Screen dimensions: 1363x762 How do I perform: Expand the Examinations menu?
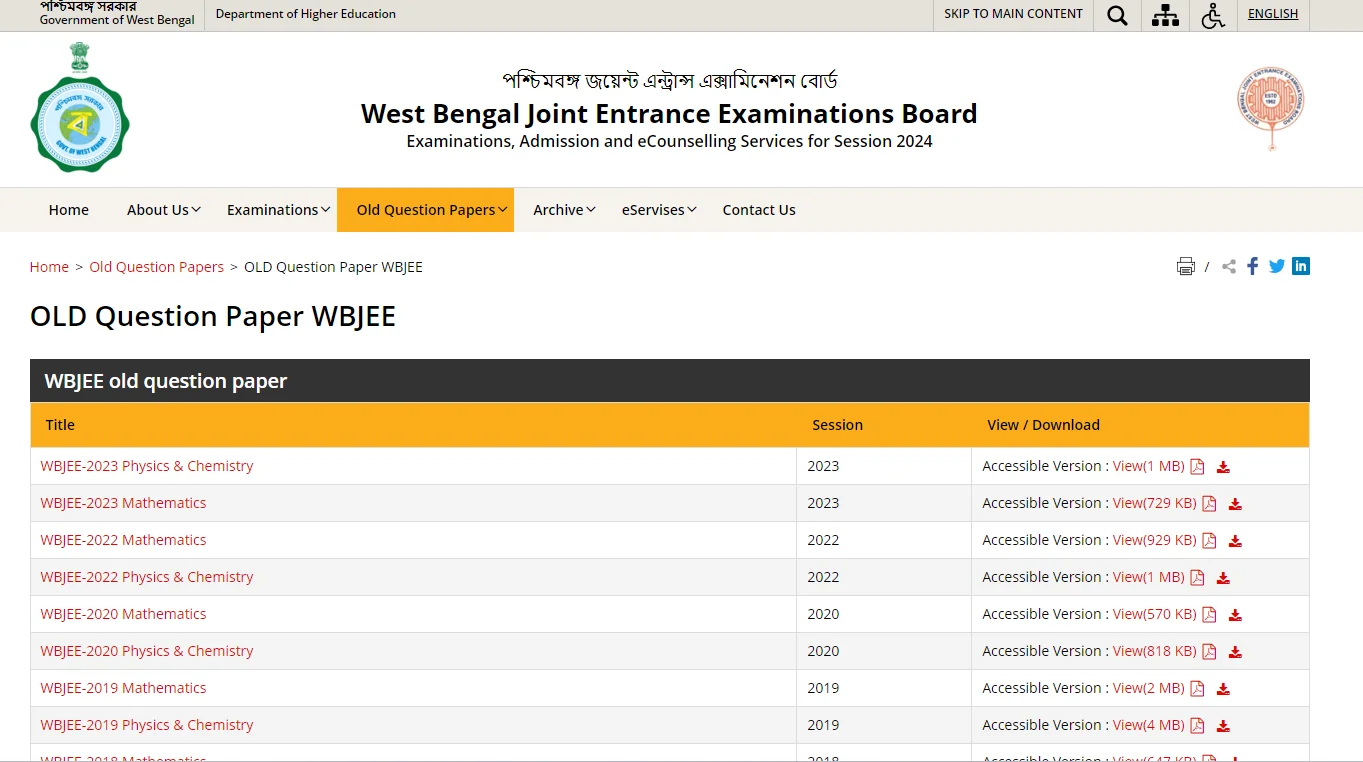click(278, 210)
